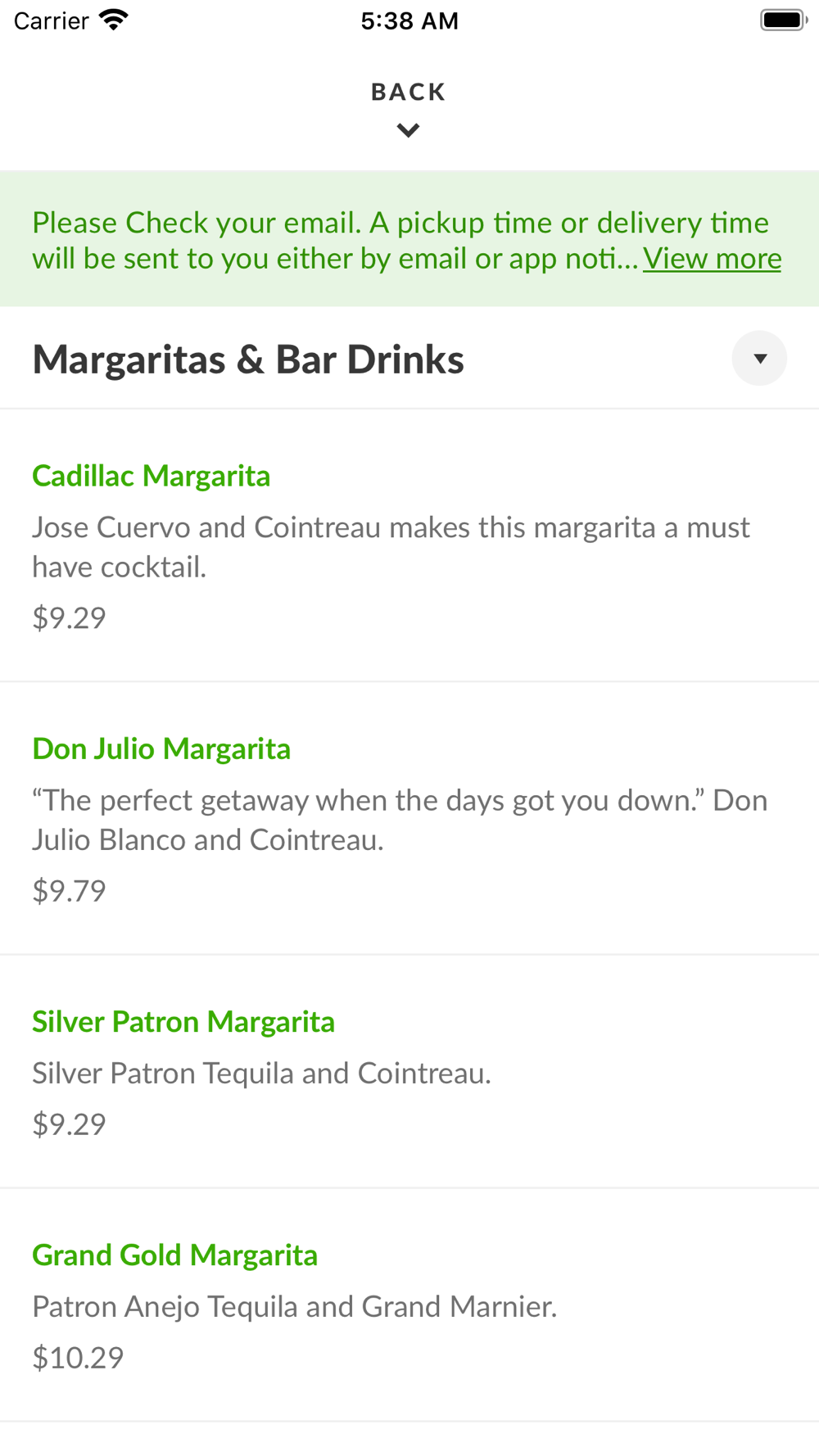Tap the green pickup time notice message

click(x=400, y=240)
